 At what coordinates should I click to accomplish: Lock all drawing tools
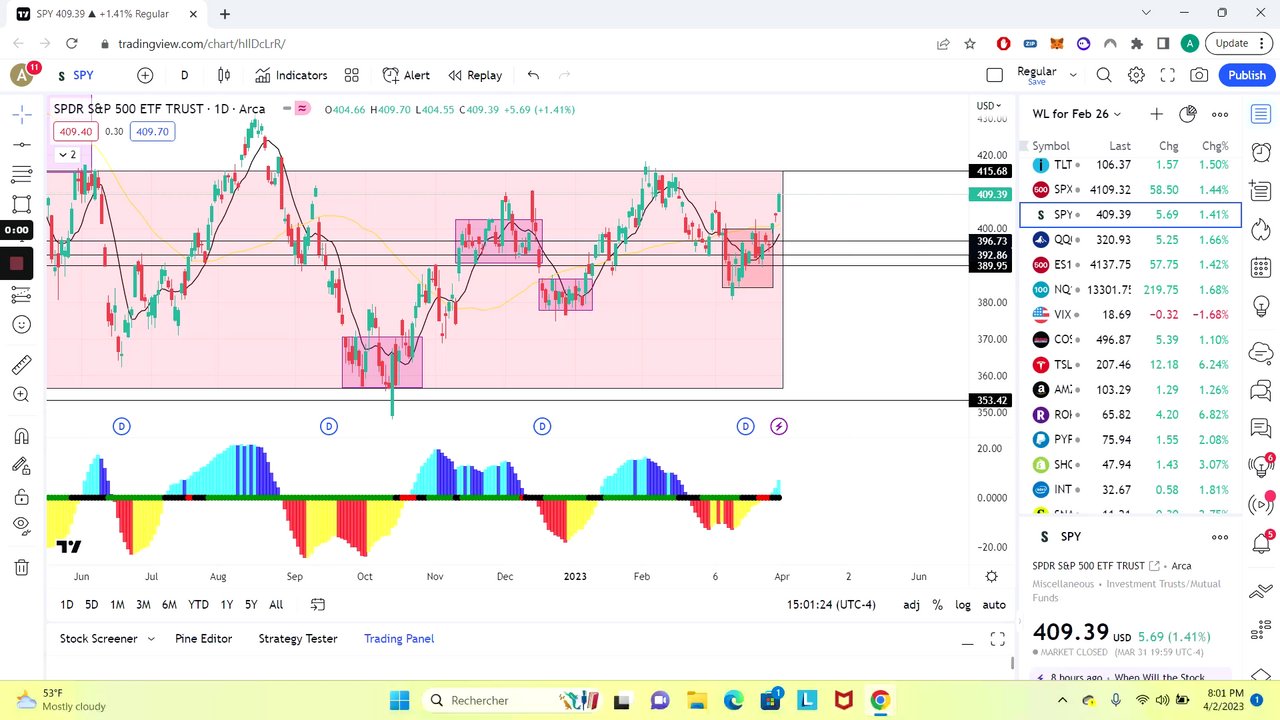[x=22, y=496]
